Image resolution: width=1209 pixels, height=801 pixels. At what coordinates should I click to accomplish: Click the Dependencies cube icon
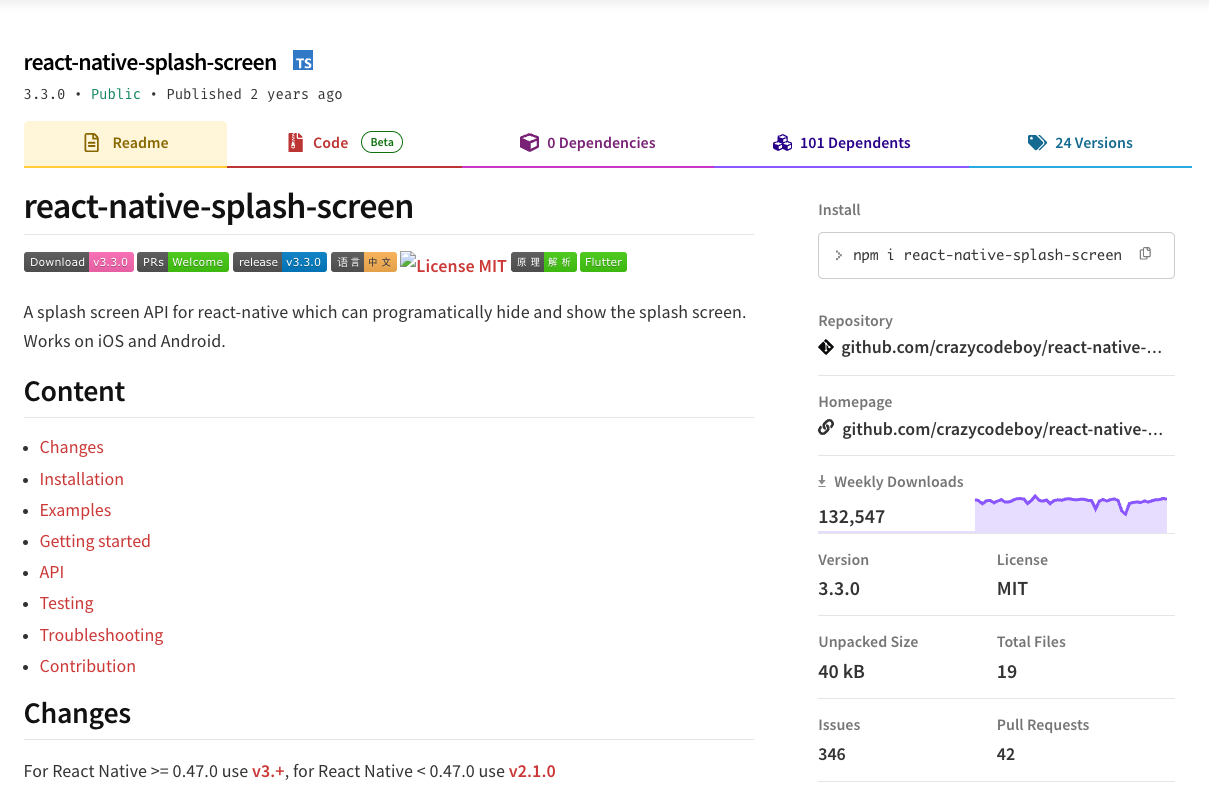(x=529, y=143)
